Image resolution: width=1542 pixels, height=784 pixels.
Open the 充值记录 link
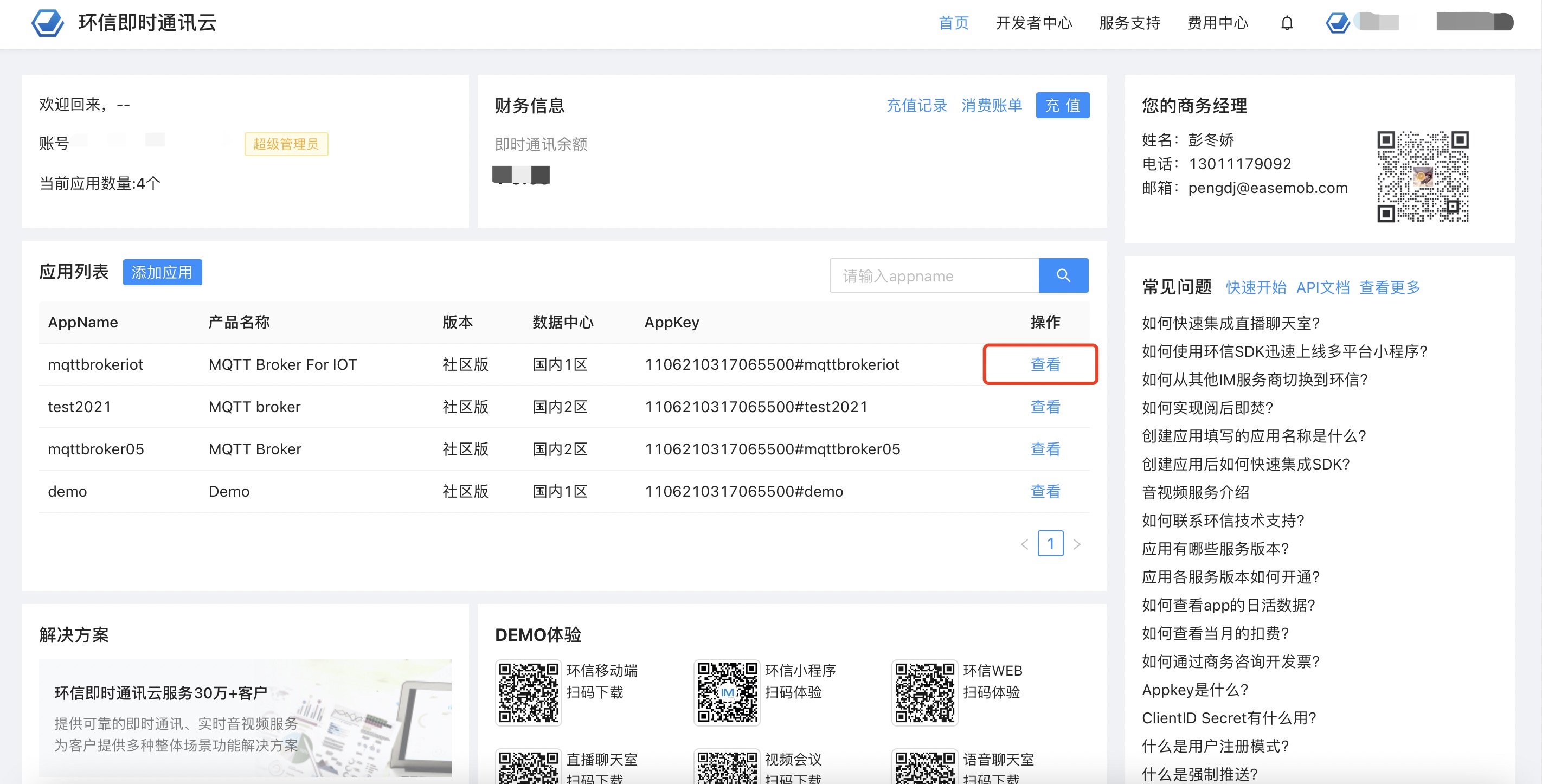pyautogui.click(x=916, y=105)
